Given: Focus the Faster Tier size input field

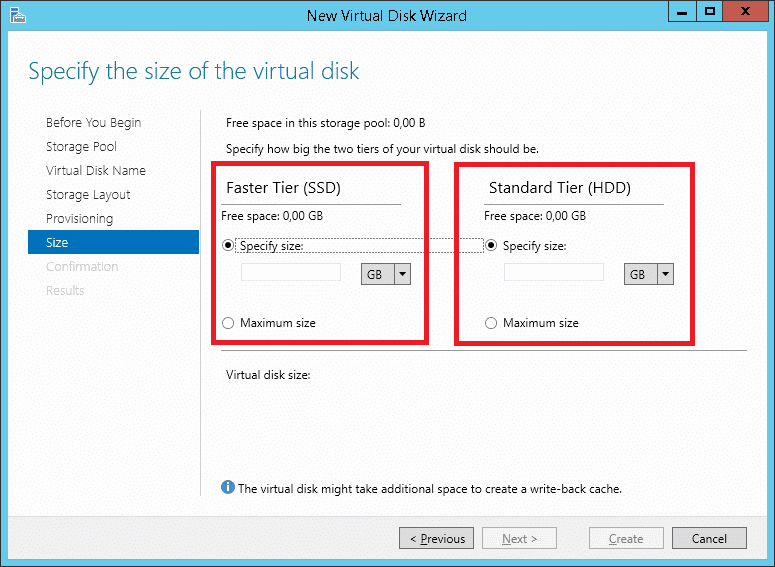Looking at the screenshot, I should [291, 273].
